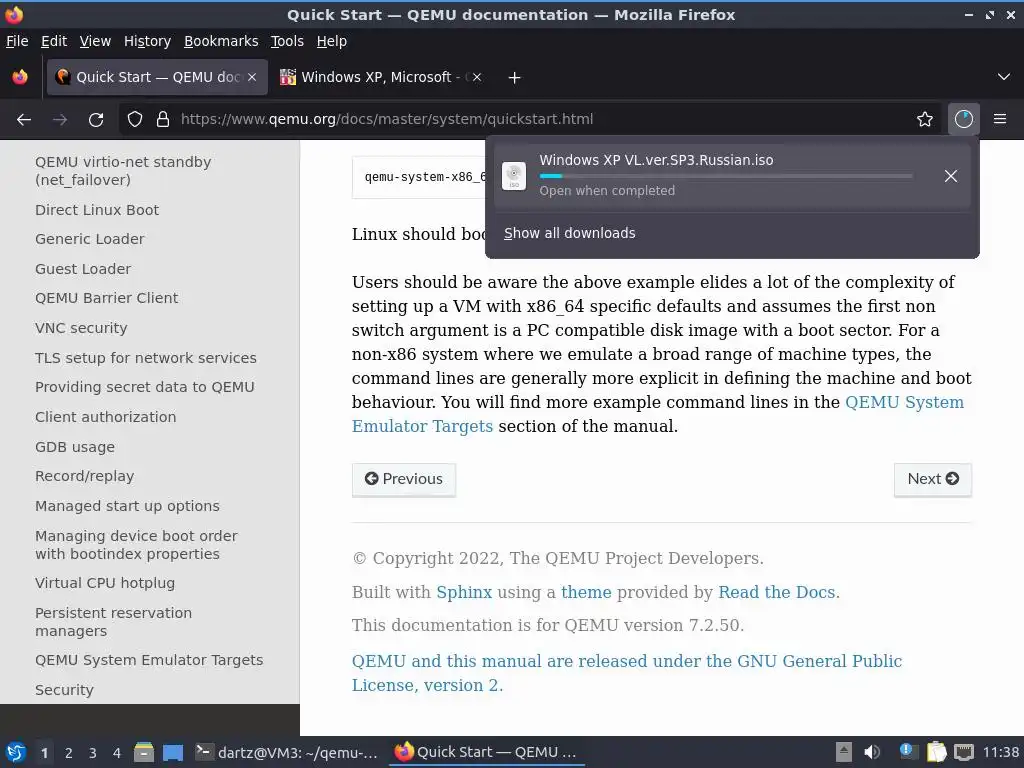Image resolution: width=1024 pixels, height=768 pixels.
Task: Switch to Quick Start QEMU tab
Action: (x=157, y=78)
